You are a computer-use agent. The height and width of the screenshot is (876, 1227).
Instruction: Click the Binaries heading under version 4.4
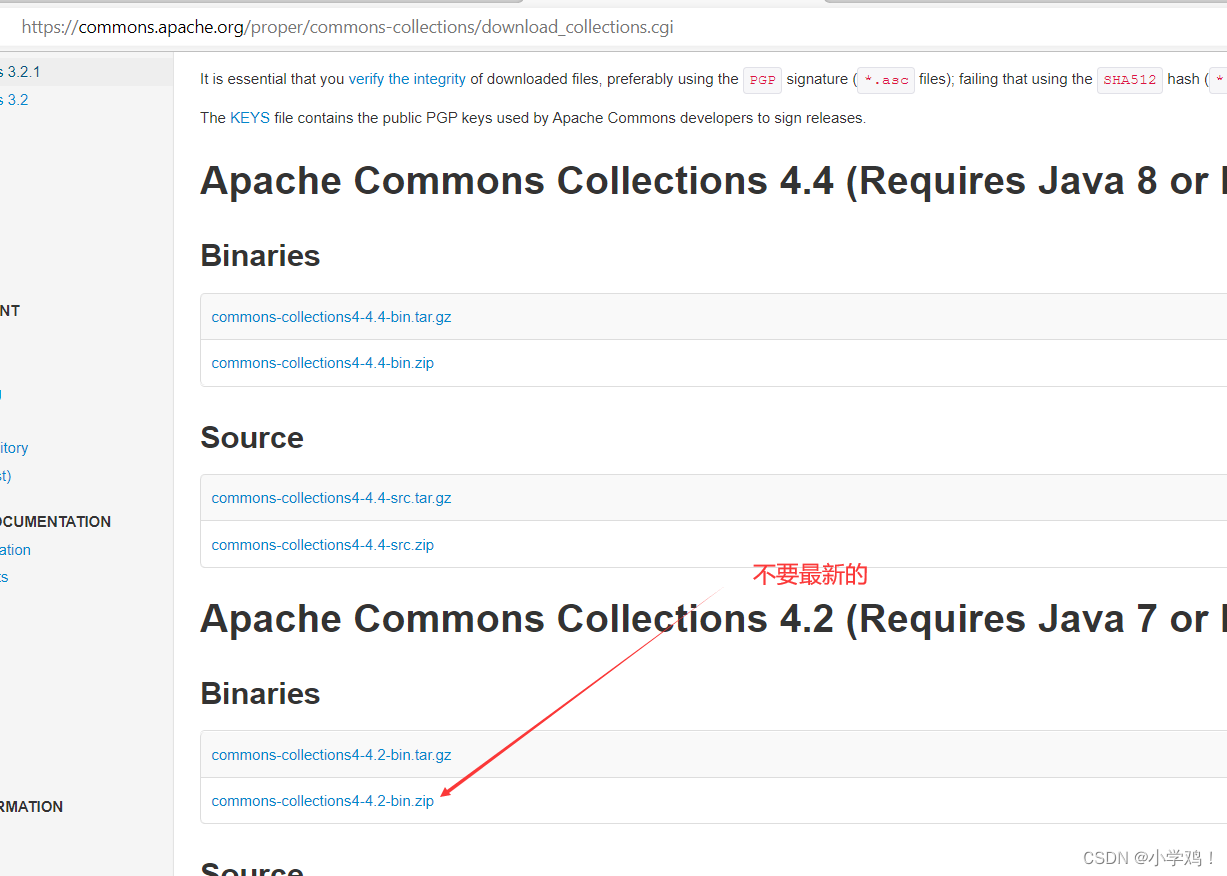point(260,256)
